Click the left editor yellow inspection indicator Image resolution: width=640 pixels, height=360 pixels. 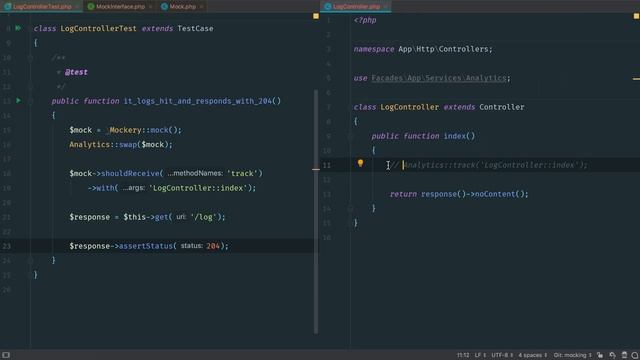click(x=316, y=16)
